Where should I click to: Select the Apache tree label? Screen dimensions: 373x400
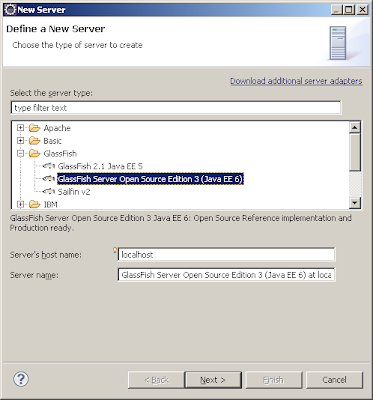57,128
